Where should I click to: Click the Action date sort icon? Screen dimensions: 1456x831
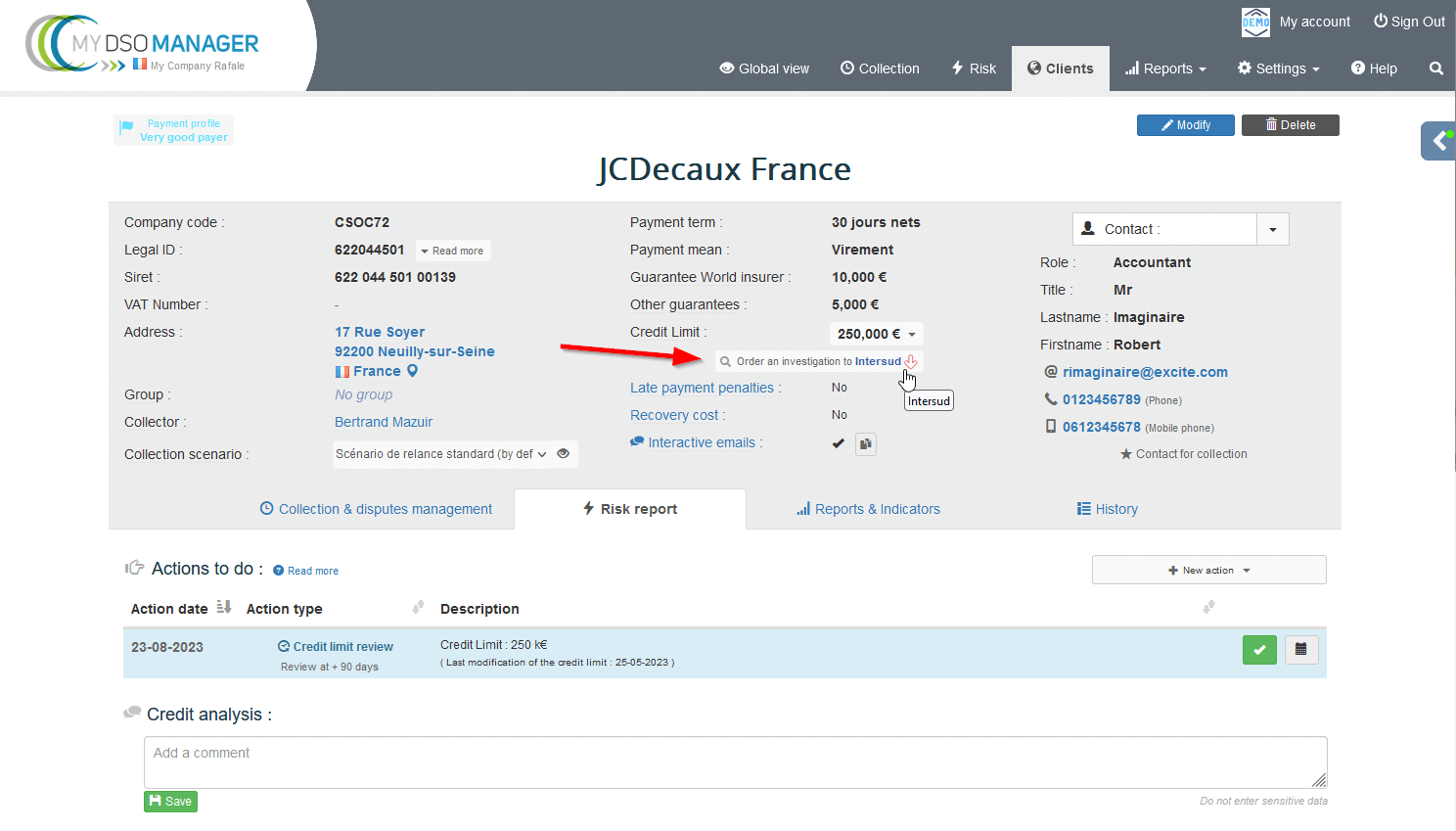pos(224,608)
